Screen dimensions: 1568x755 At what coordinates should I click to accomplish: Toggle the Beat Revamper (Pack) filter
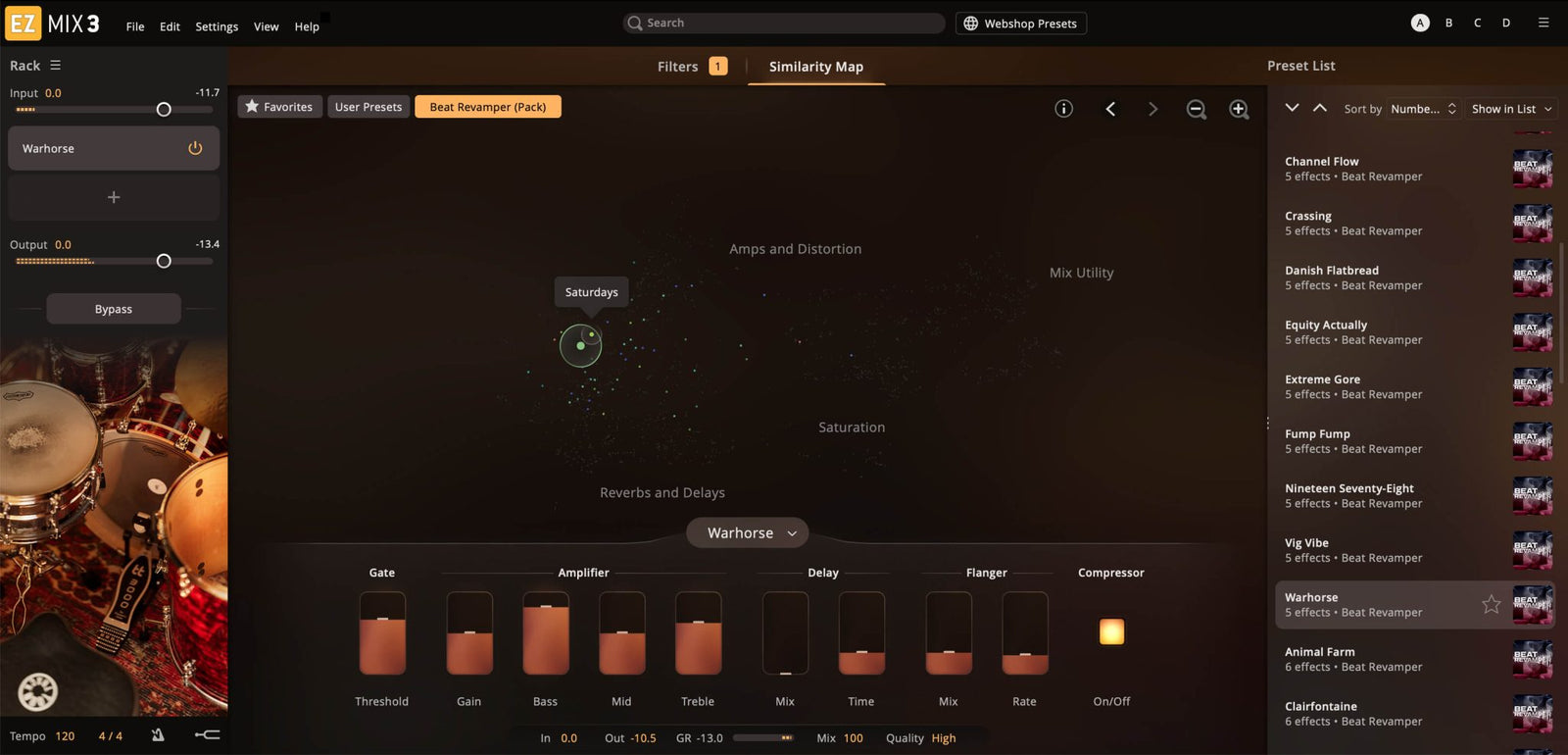coord(488,107)
